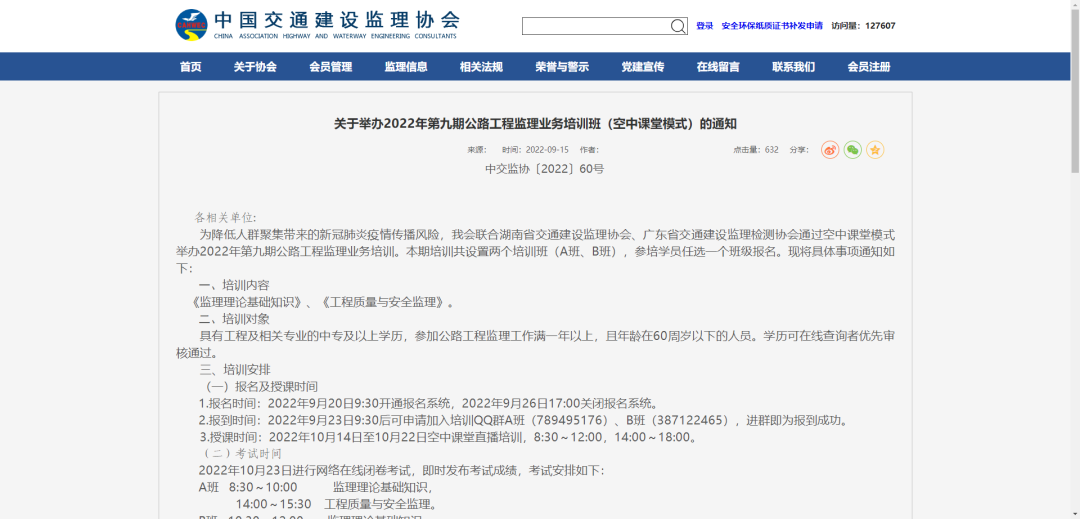
Task: Focus the site search input field
Action: 596,26
